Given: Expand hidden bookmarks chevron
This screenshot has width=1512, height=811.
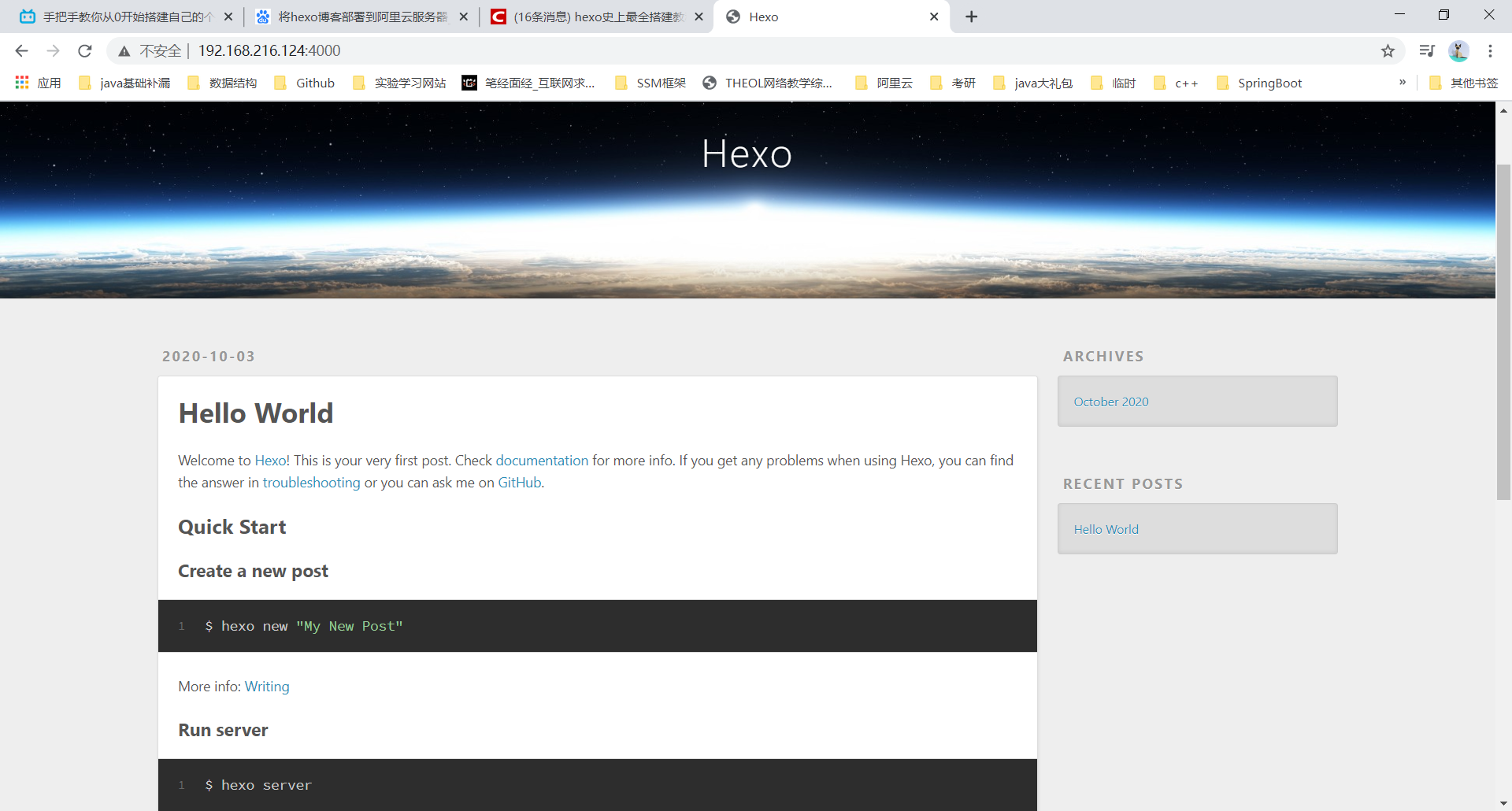Looking at the screenshot, I should coord(1403,82).
